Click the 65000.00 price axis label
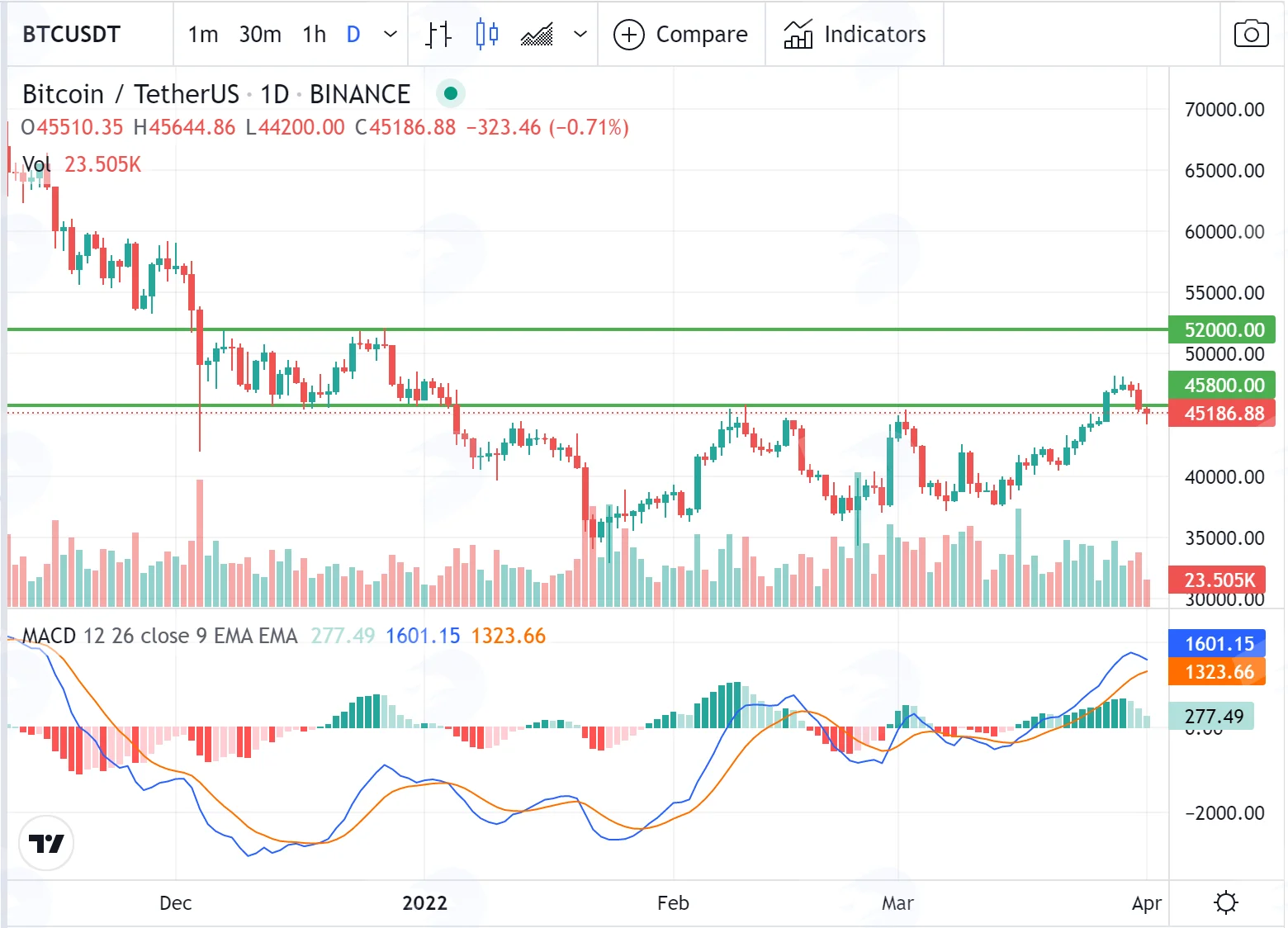Image resolution: width=1288 pixels, height=928 pixels. click(x=1224, y=170)
